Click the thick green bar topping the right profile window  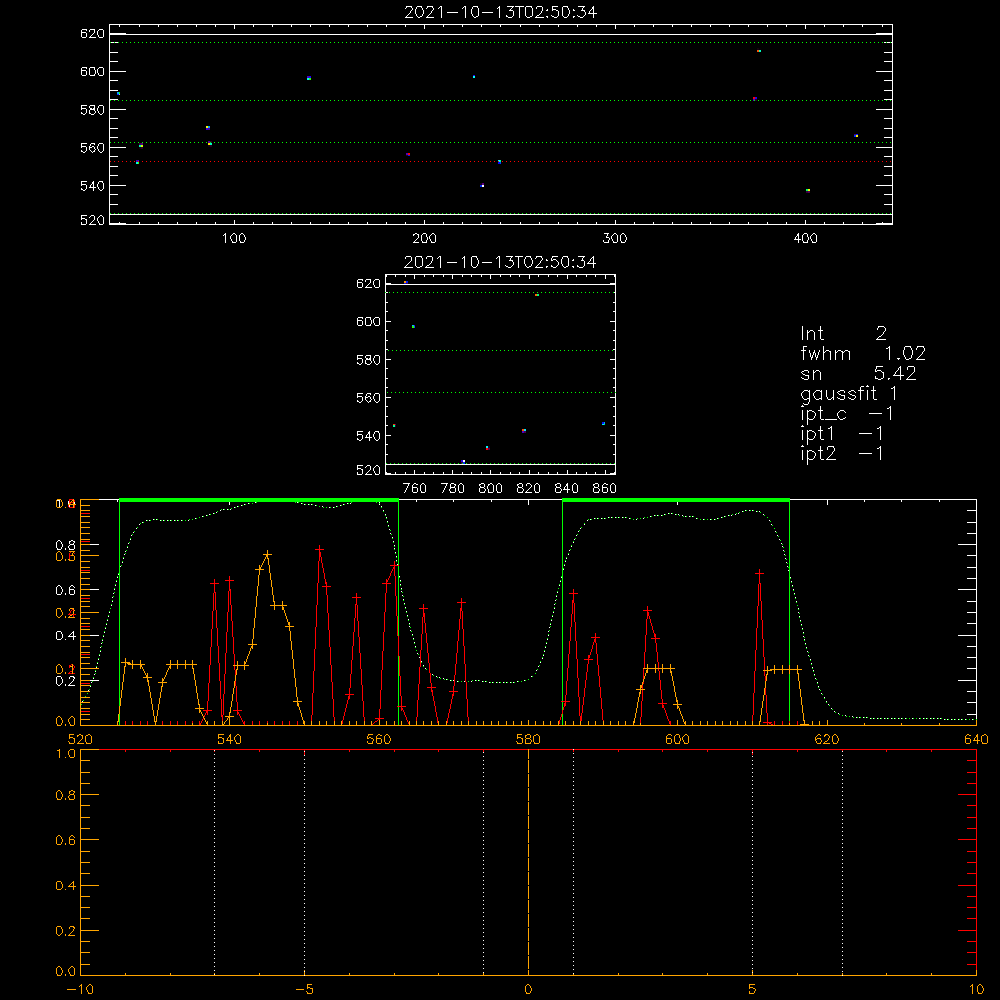coord(676,500)
